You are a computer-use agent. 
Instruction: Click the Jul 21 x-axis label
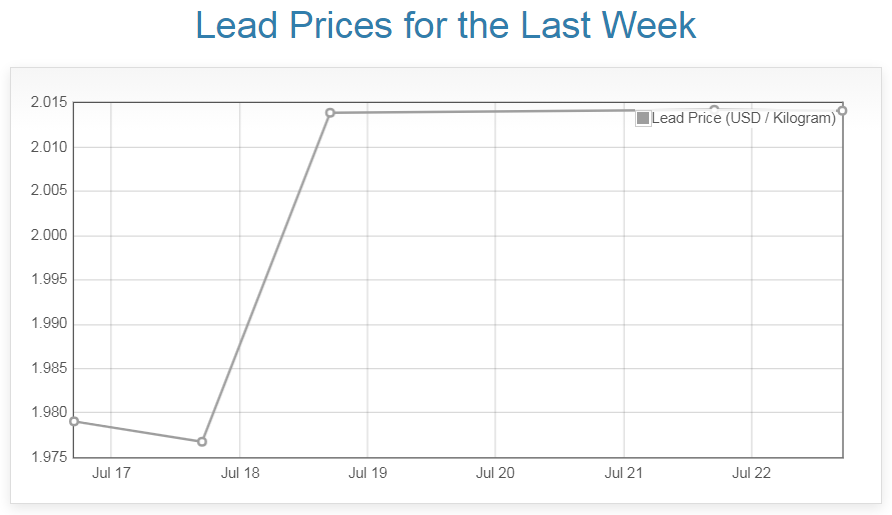[x=623, y=473]
